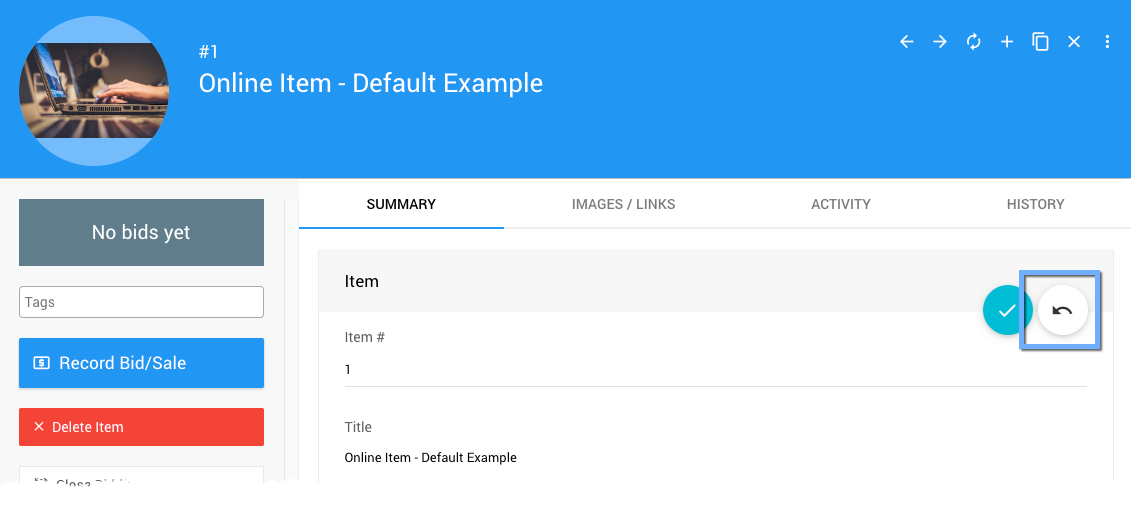
Task: Click the No bids yet banner
Action: coord(141,232)
